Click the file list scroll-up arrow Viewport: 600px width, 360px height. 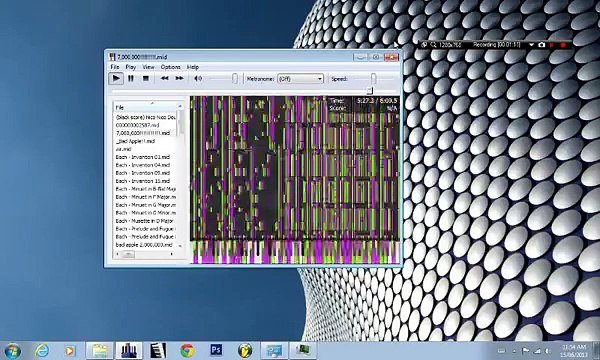point(180,106)
